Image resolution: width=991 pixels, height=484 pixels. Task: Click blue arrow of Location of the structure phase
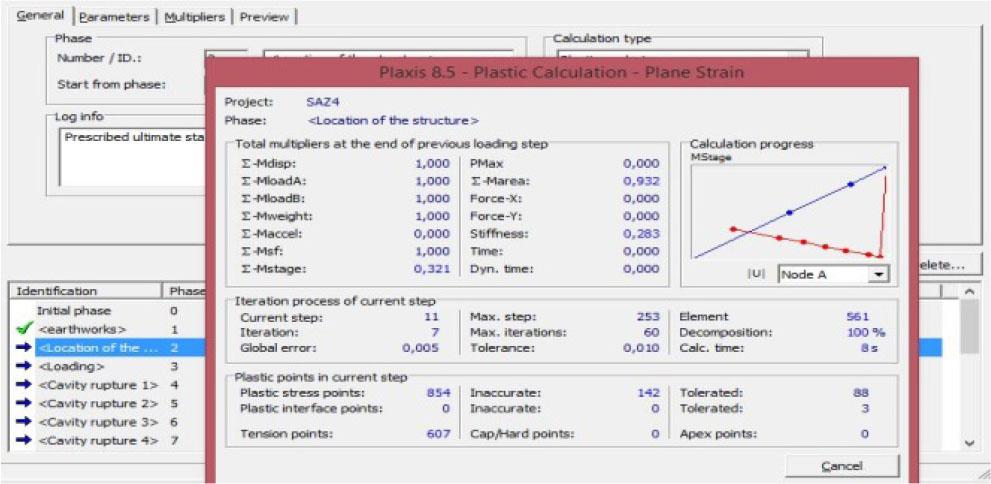click(x=24, y=348)
